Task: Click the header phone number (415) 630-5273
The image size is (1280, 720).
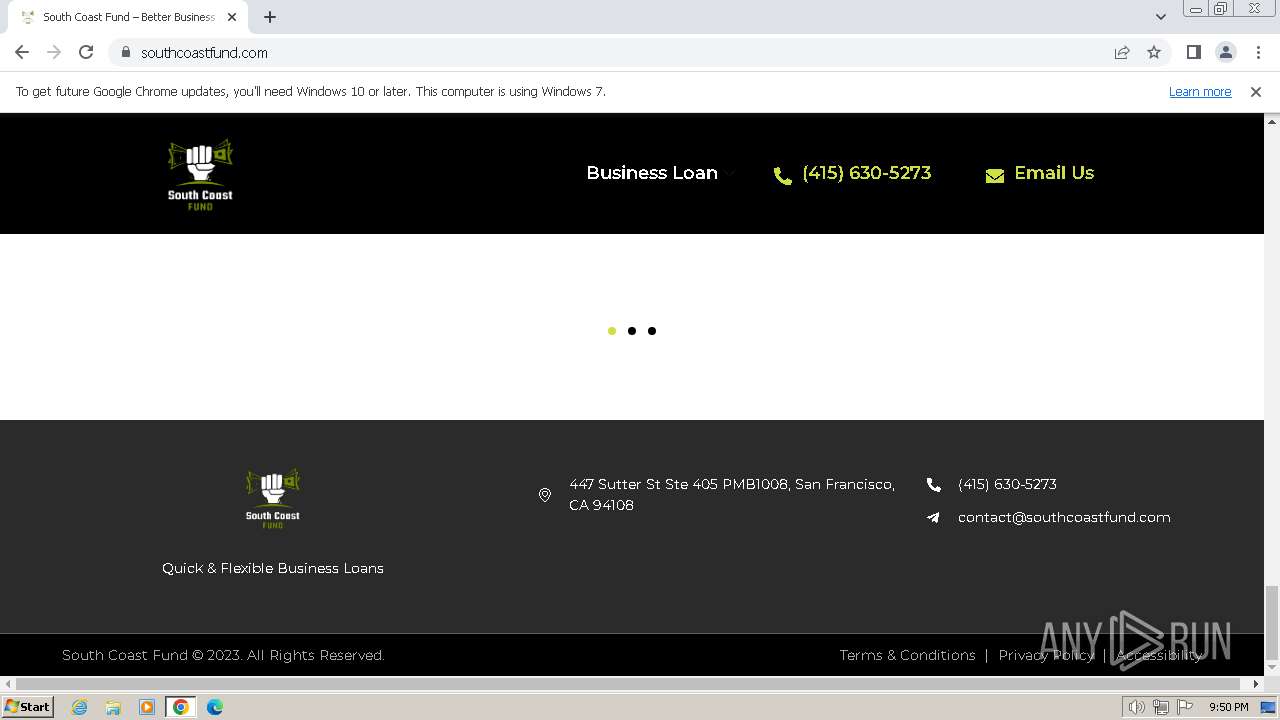Action: click(x=866, y=173)
